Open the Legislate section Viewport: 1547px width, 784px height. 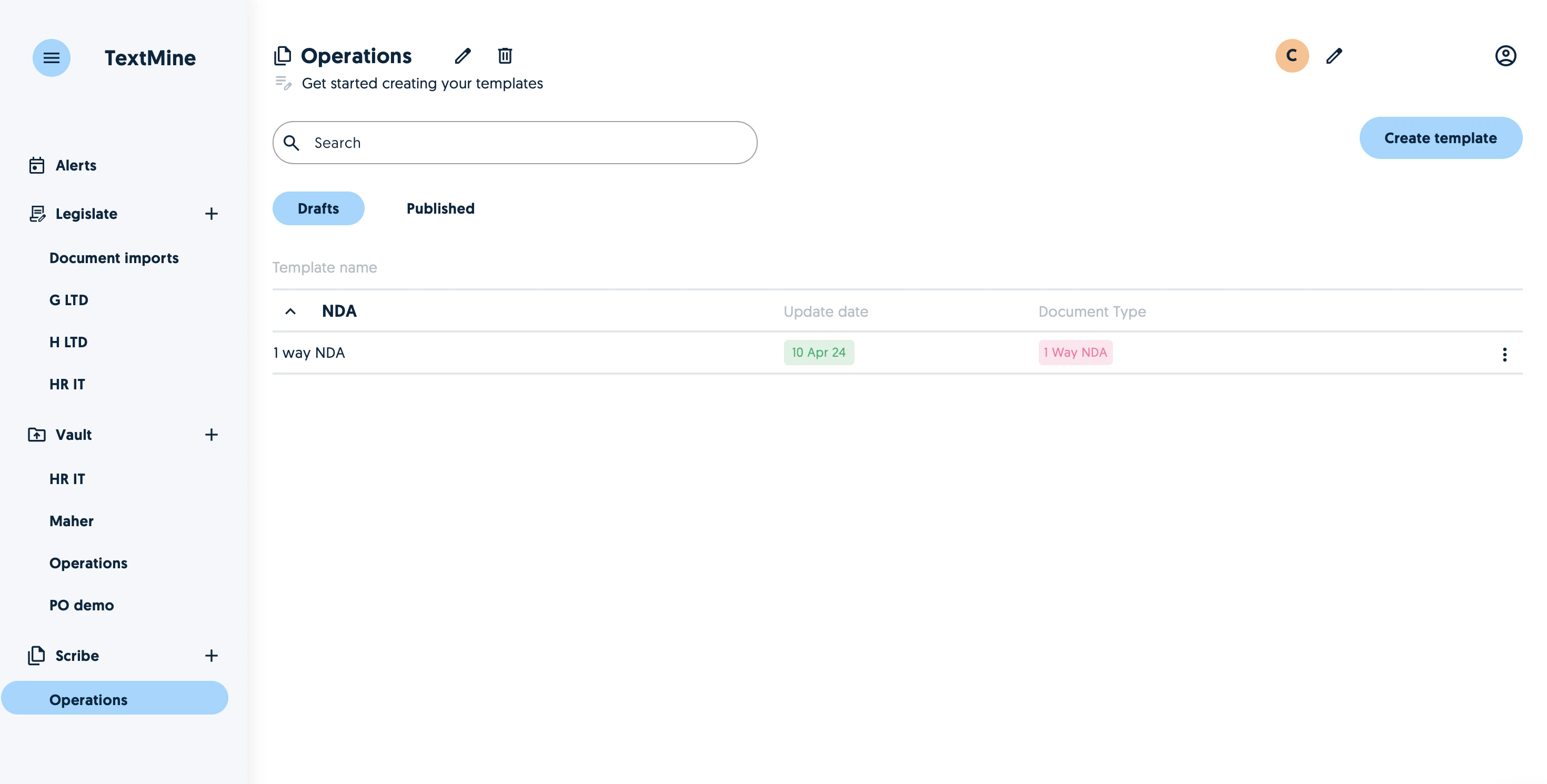(86, 214)
